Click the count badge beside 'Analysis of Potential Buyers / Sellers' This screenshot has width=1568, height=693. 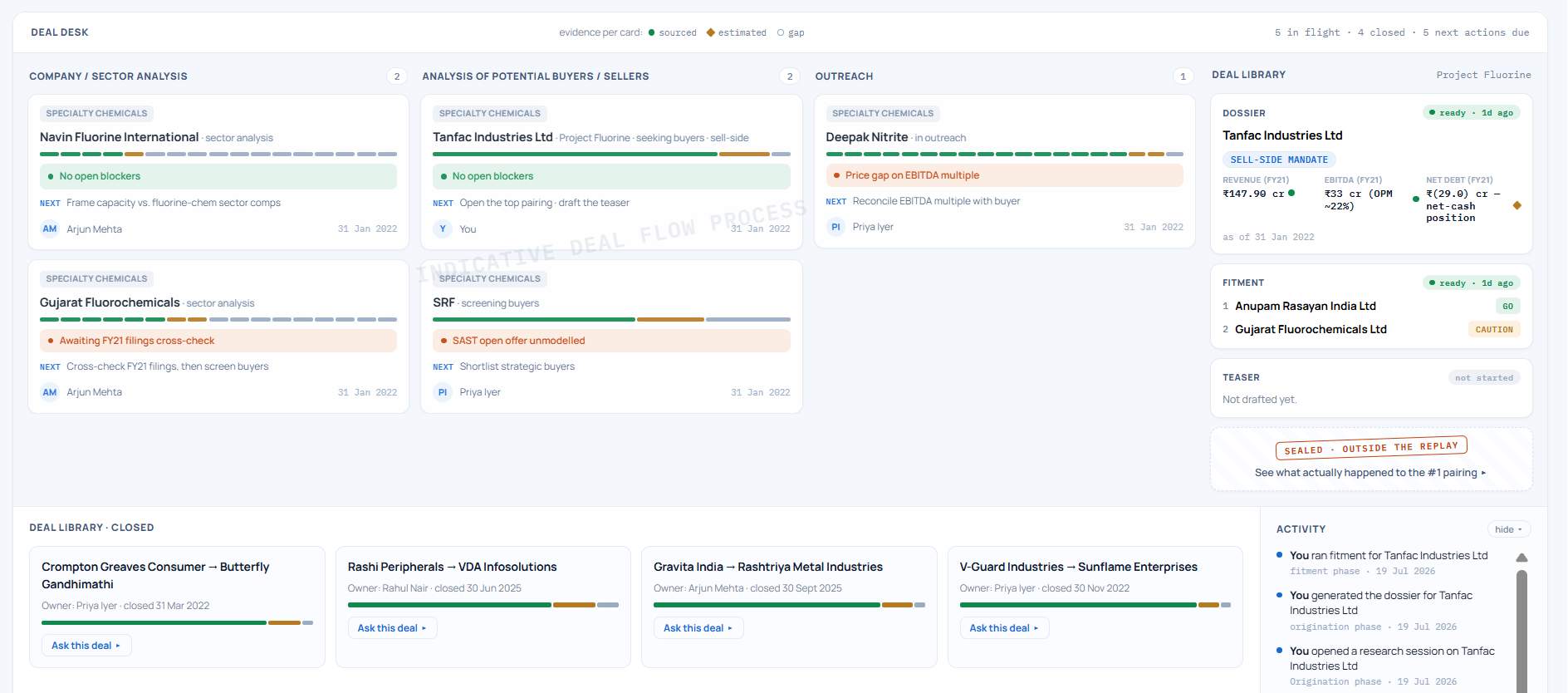point(790,76)
